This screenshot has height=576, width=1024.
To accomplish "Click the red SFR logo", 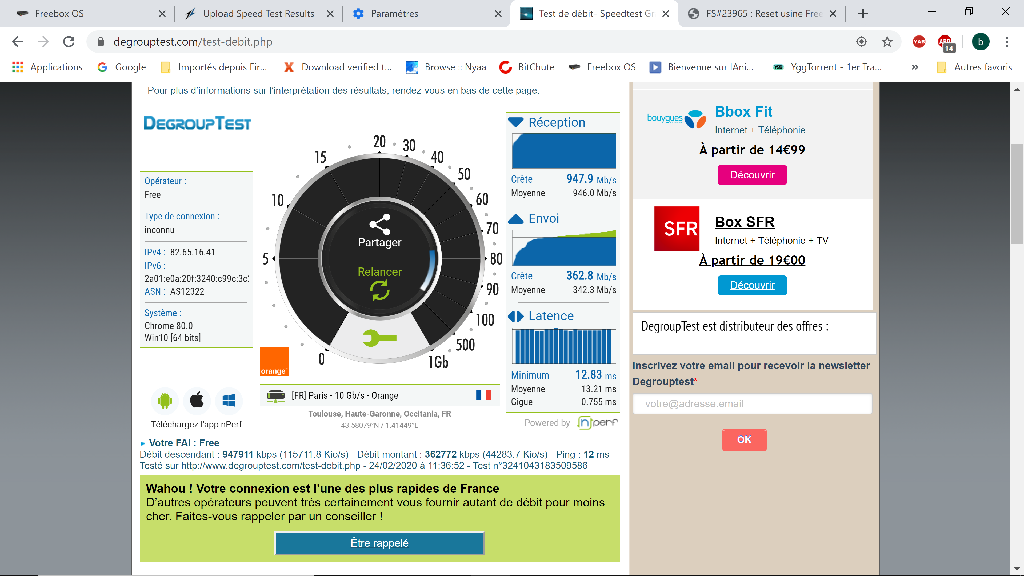I will pos(677,229).
